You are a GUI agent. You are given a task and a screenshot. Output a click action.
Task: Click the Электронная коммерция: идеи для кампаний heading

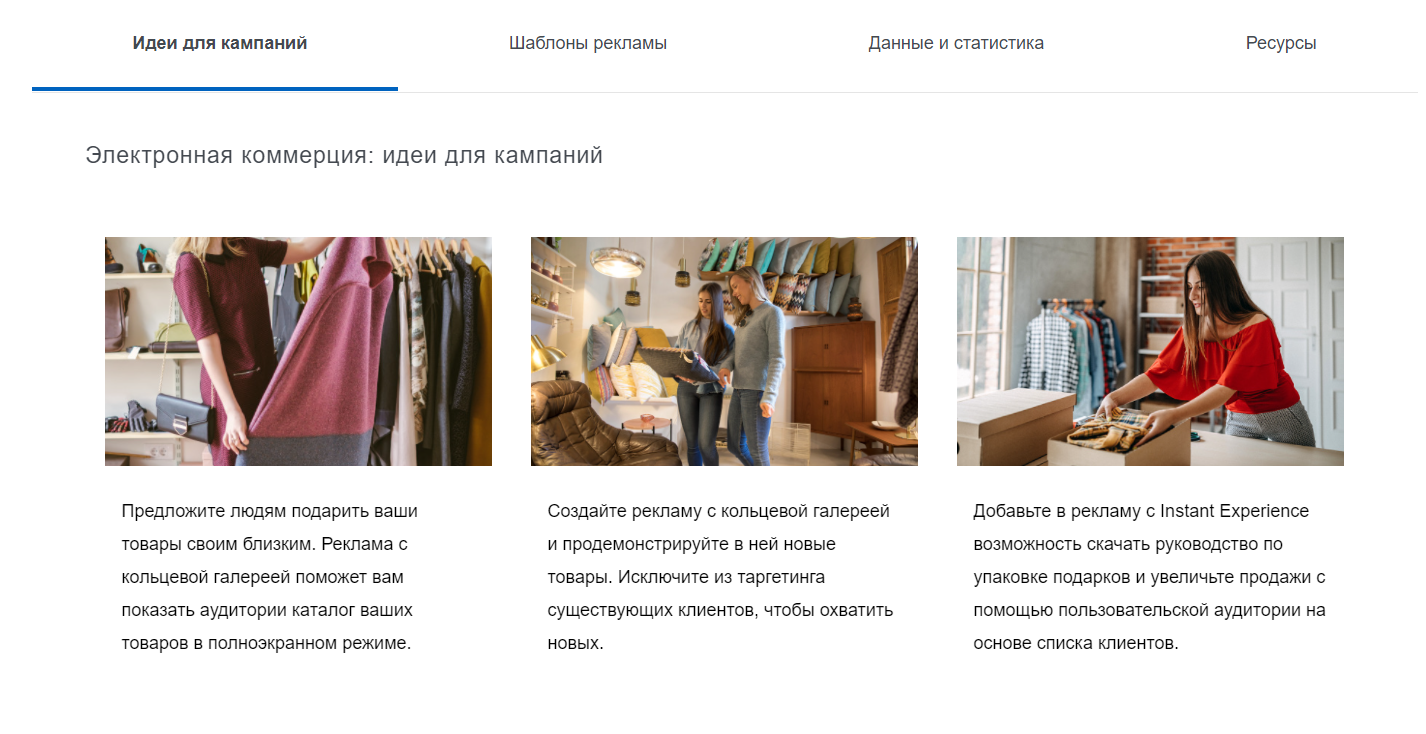pos(344,156)
